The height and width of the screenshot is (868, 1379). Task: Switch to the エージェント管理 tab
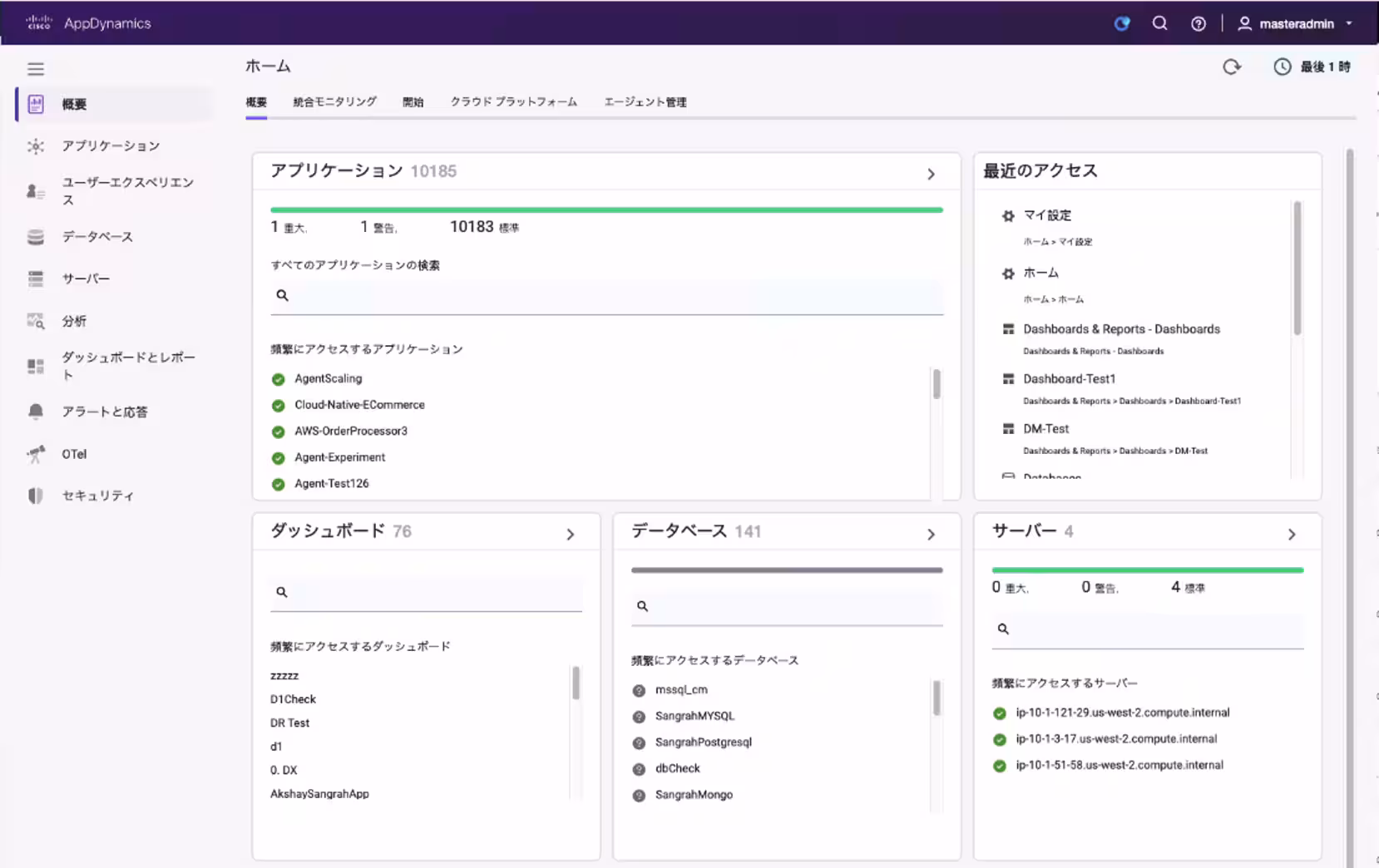[645, 102]
